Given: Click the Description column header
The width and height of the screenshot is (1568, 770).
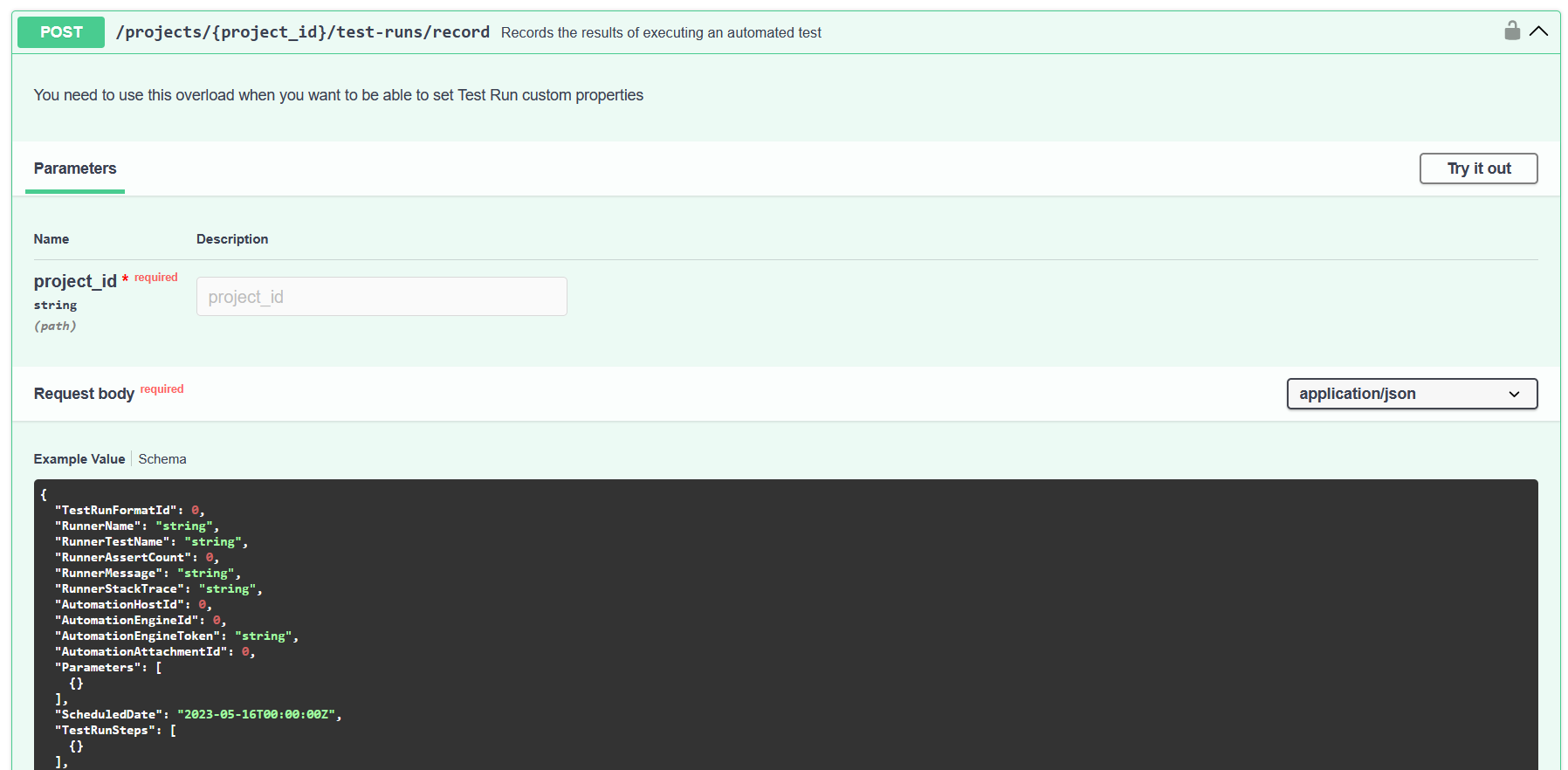Looking at the screenshot, I should [232, 239].
